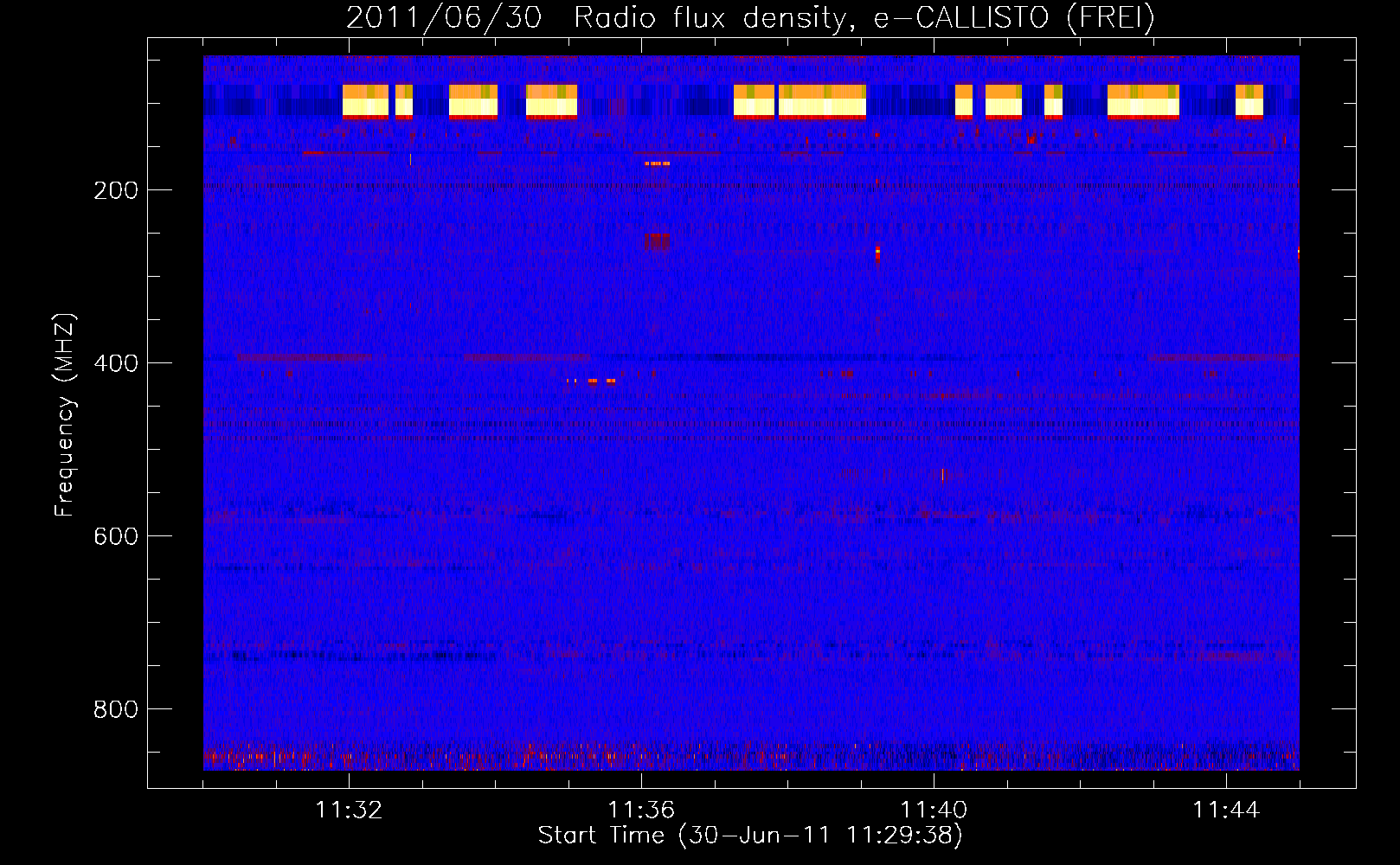Click the '600' frequency tick label
1400x865 pixels.
point(116,536)
